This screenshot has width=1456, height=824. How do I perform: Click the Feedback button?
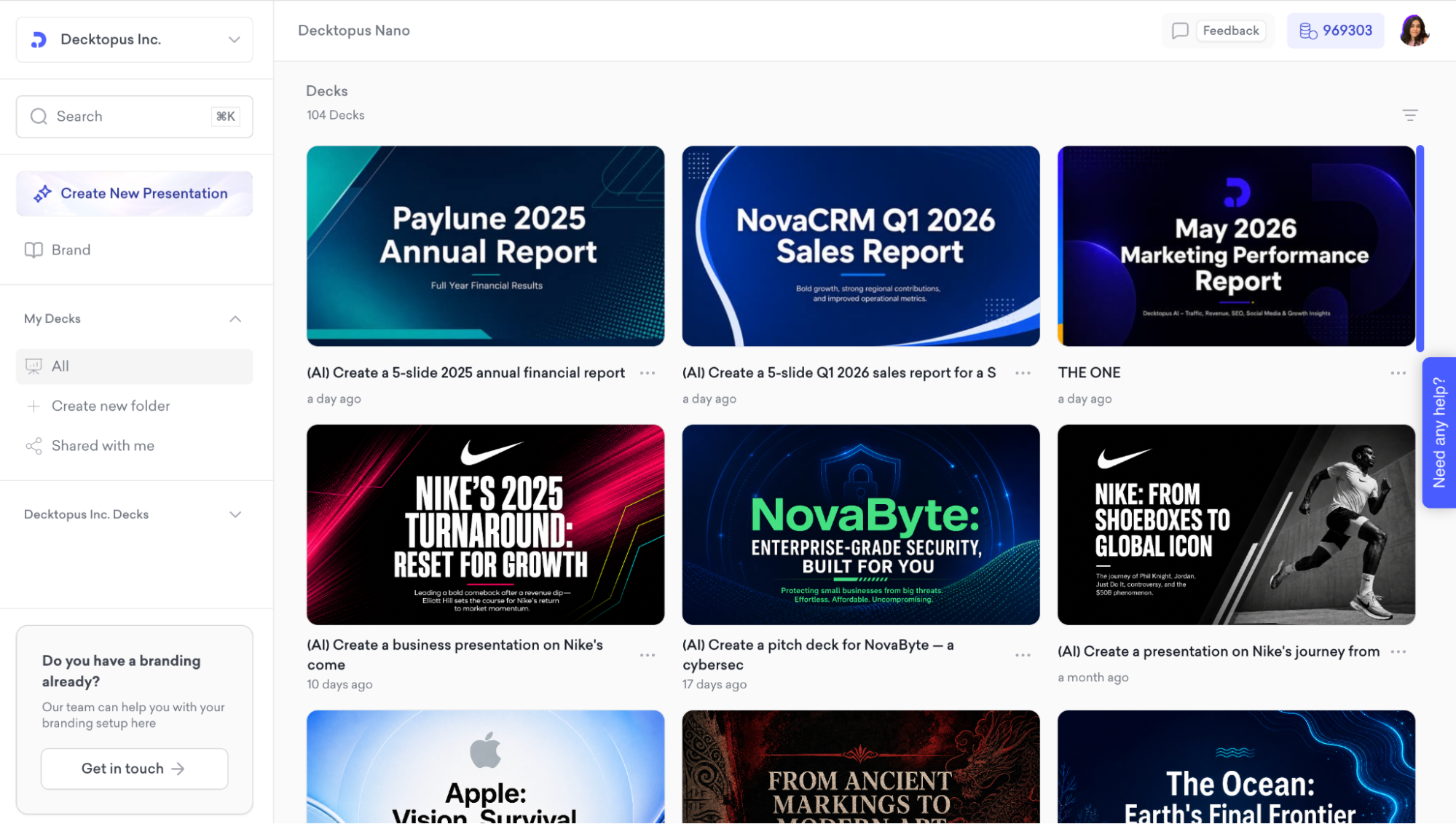point(1231,31)
